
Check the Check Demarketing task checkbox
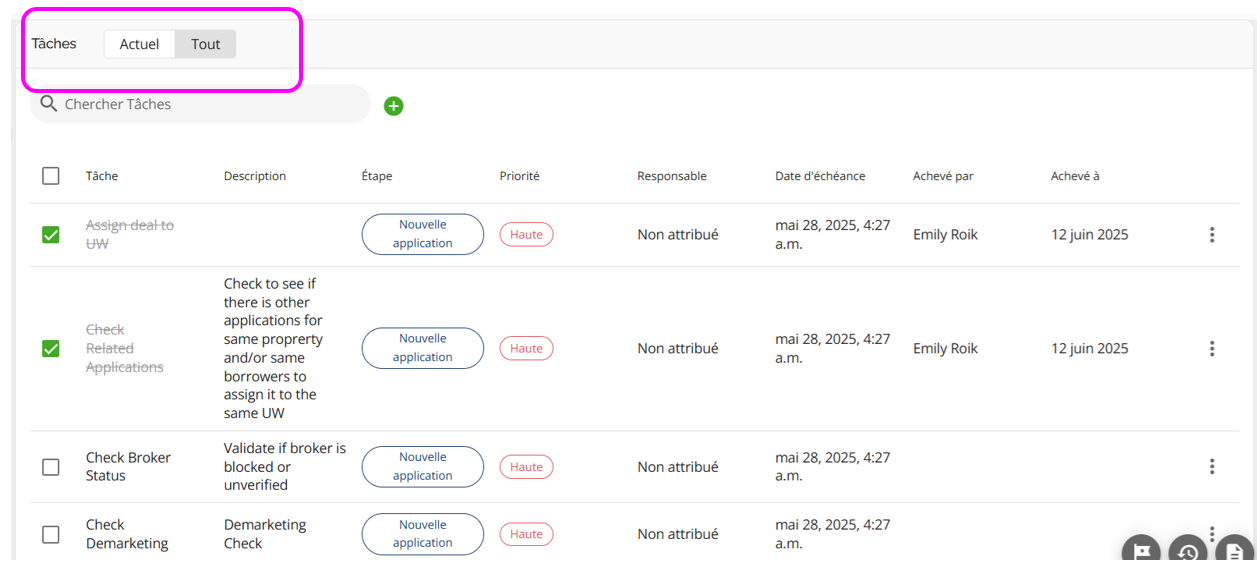51,535
